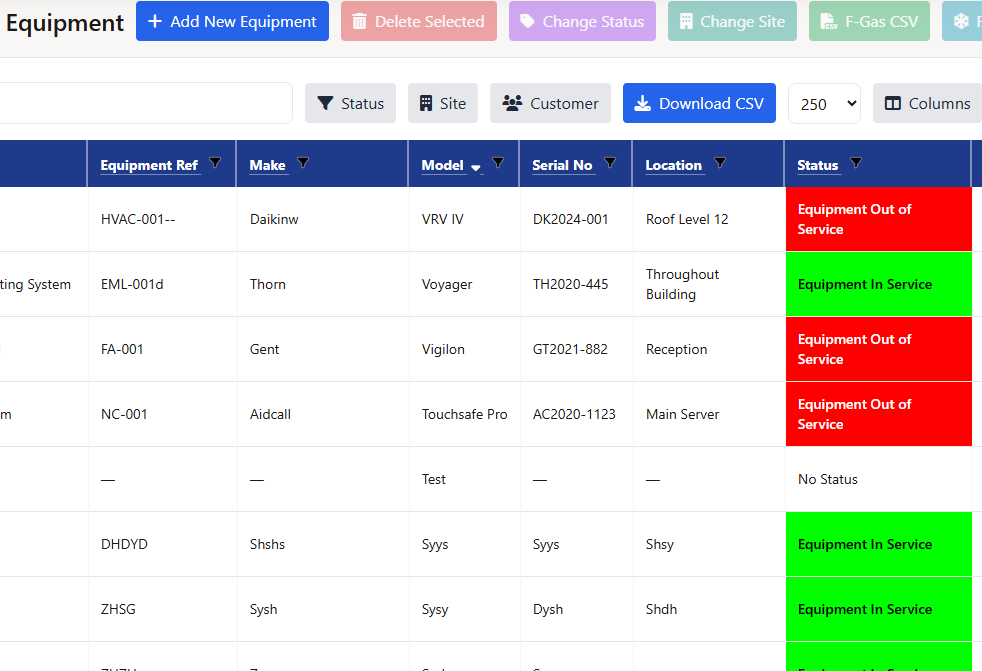The height and width of the screenshot is (671, 982).
Task: Click DHDYD reference cell
Action: coord(162,544)
